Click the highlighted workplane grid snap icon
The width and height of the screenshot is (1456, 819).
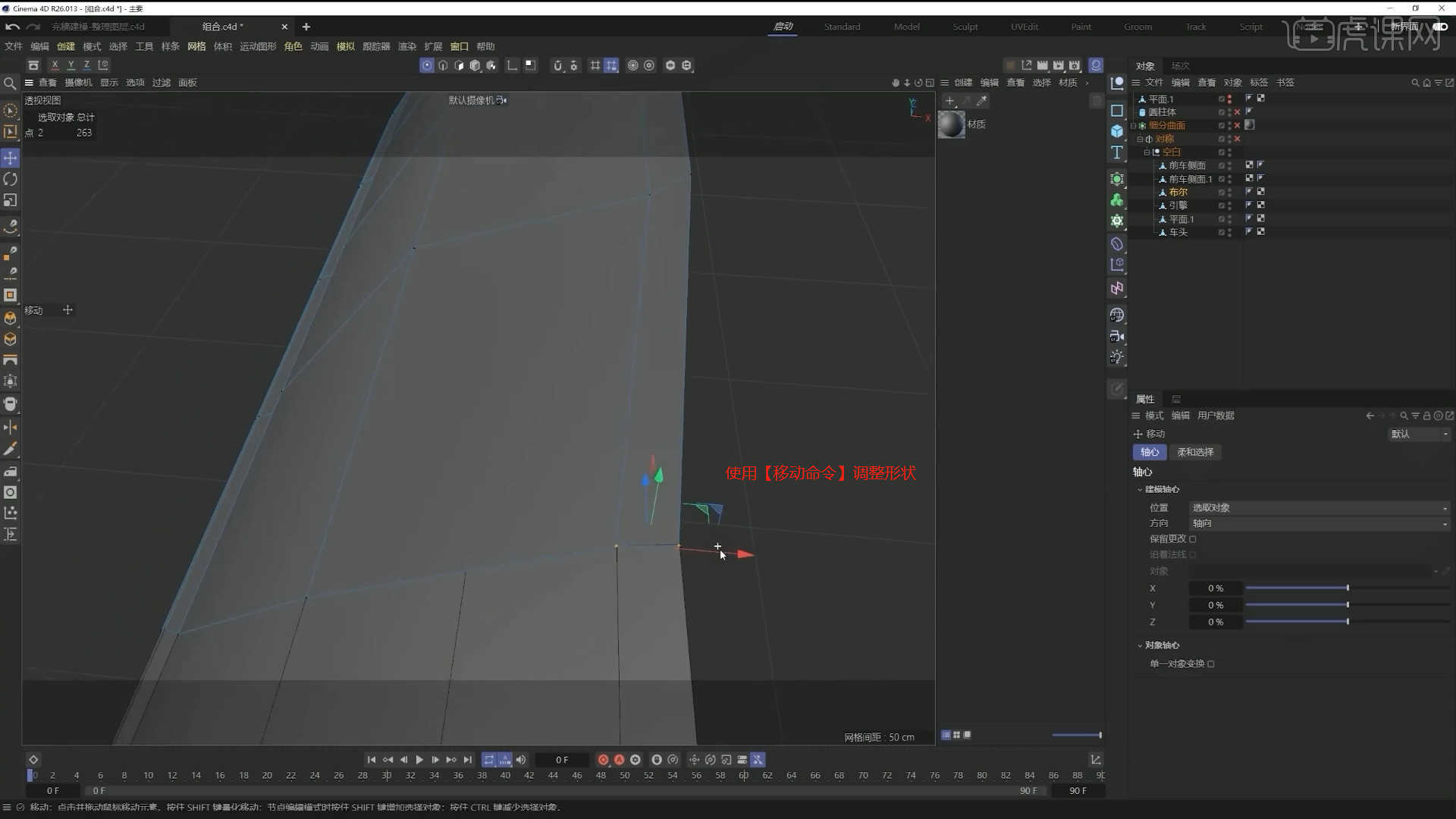point(611,65)
